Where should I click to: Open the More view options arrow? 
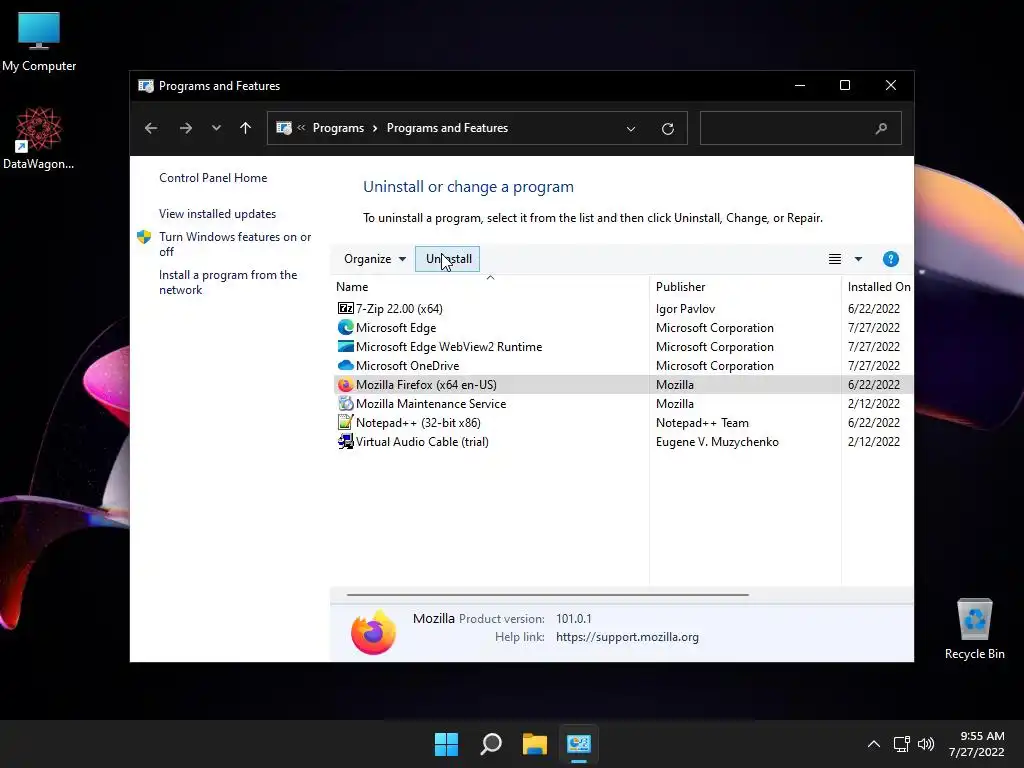(858, 259)
